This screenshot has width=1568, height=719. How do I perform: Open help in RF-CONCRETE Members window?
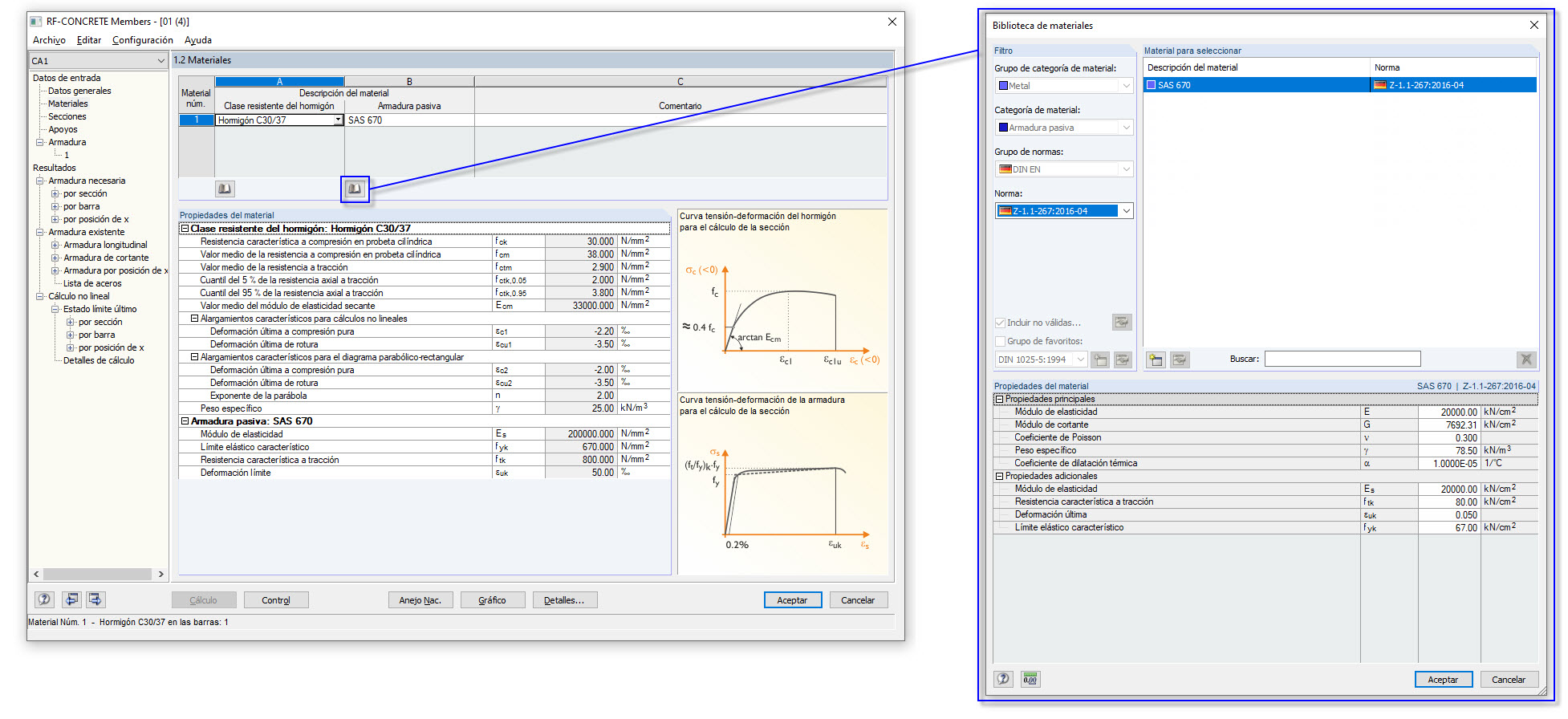(45, 599)
